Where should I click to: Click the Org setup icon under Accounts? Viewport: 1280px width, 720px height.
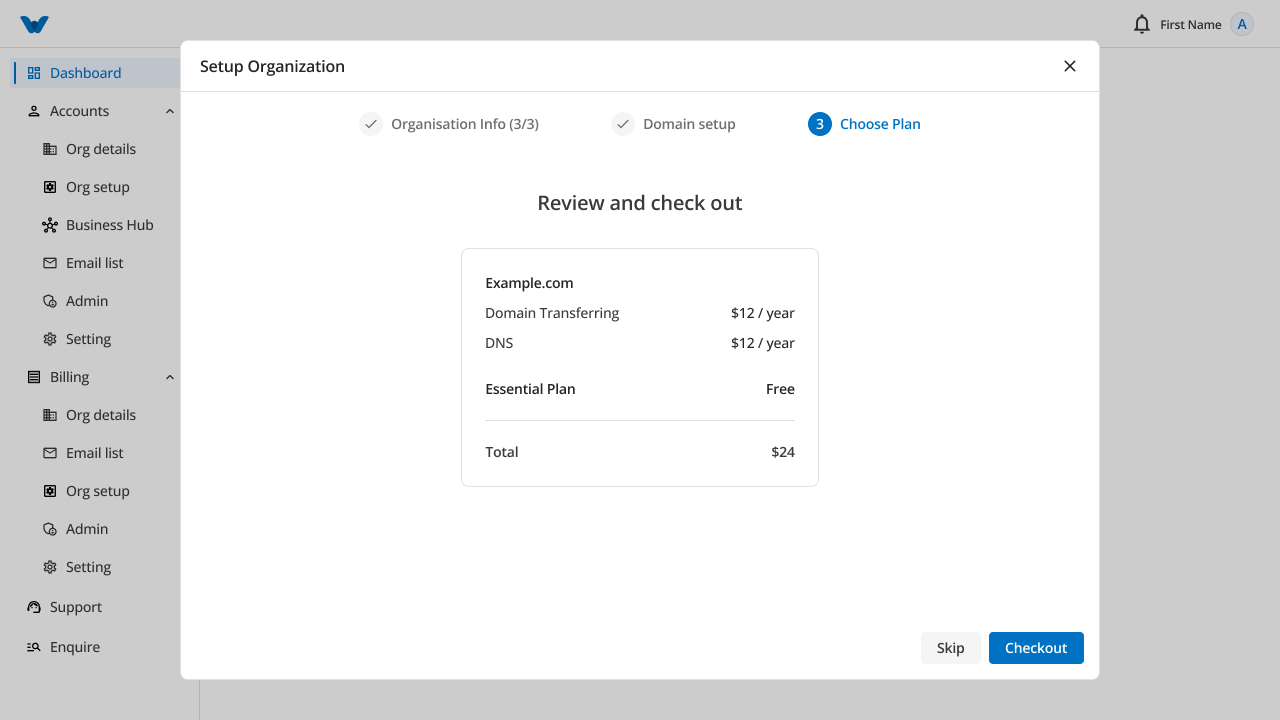pos(50,187)
